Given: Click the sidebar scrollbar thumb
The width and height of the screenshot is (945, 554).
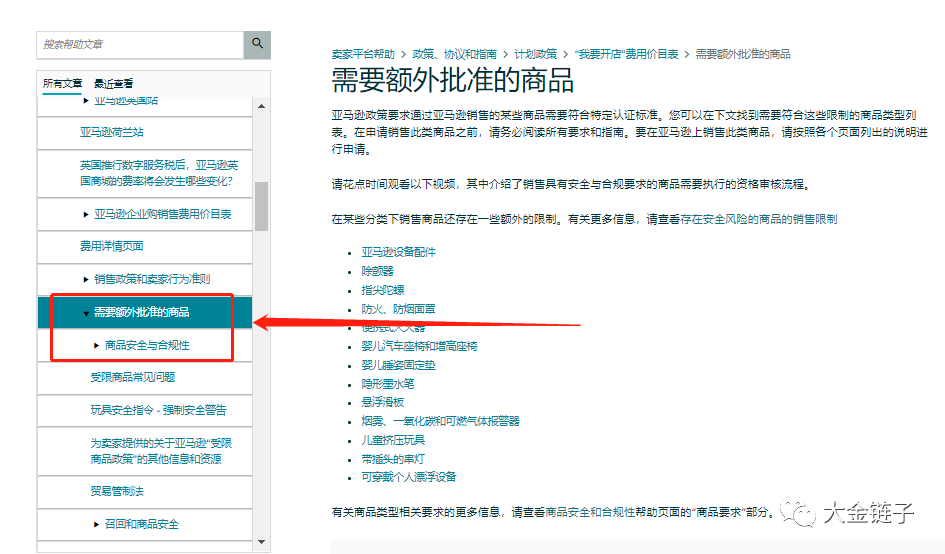Looking at the screenshot, I should click(262, 206).
